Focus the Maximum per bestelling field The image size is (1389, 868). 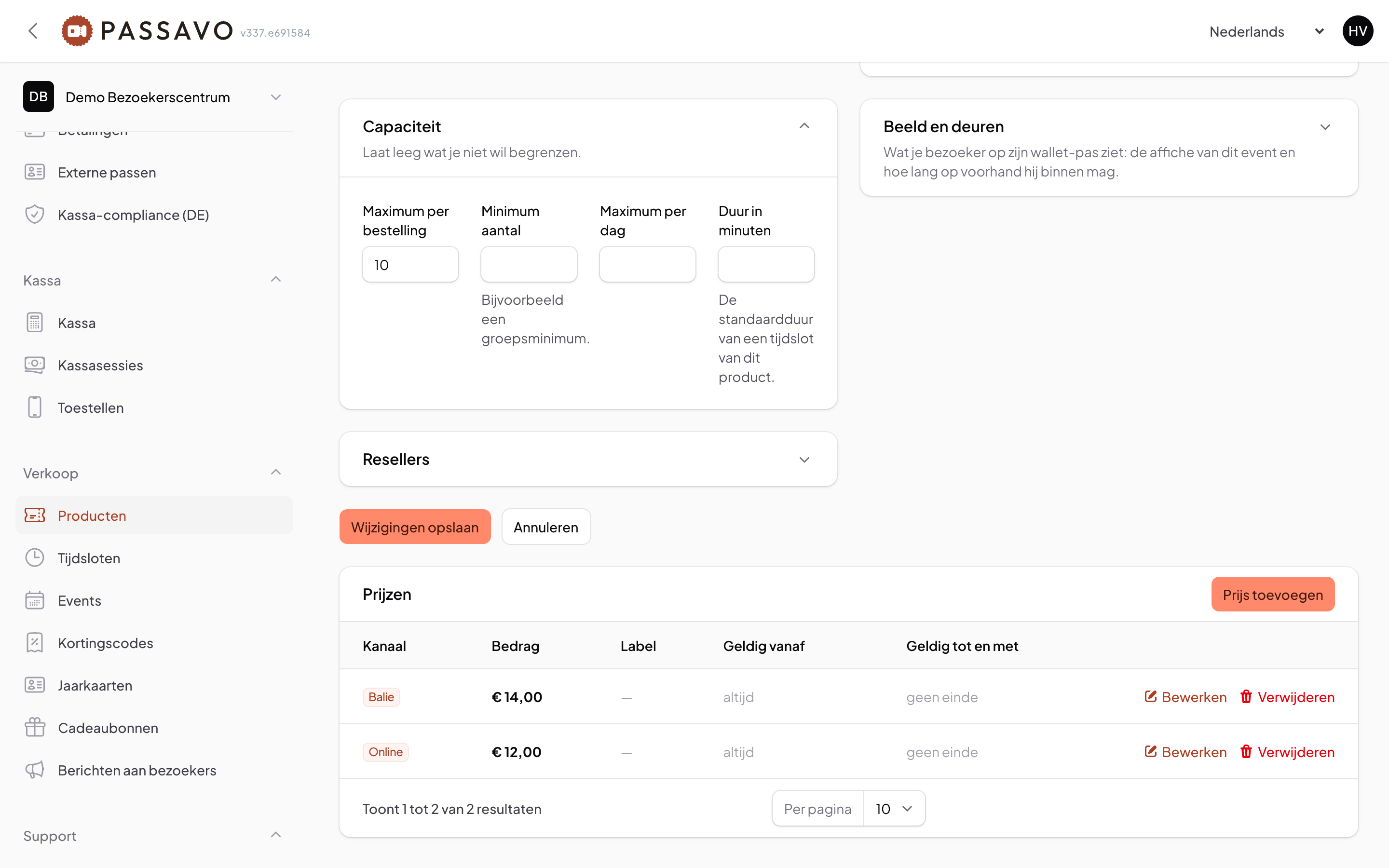410,264
